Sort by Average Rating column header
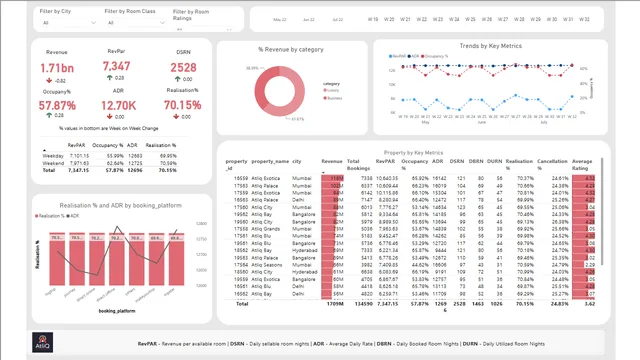The height and width of the screenshot is (360, 640). (x=582, y=164)
